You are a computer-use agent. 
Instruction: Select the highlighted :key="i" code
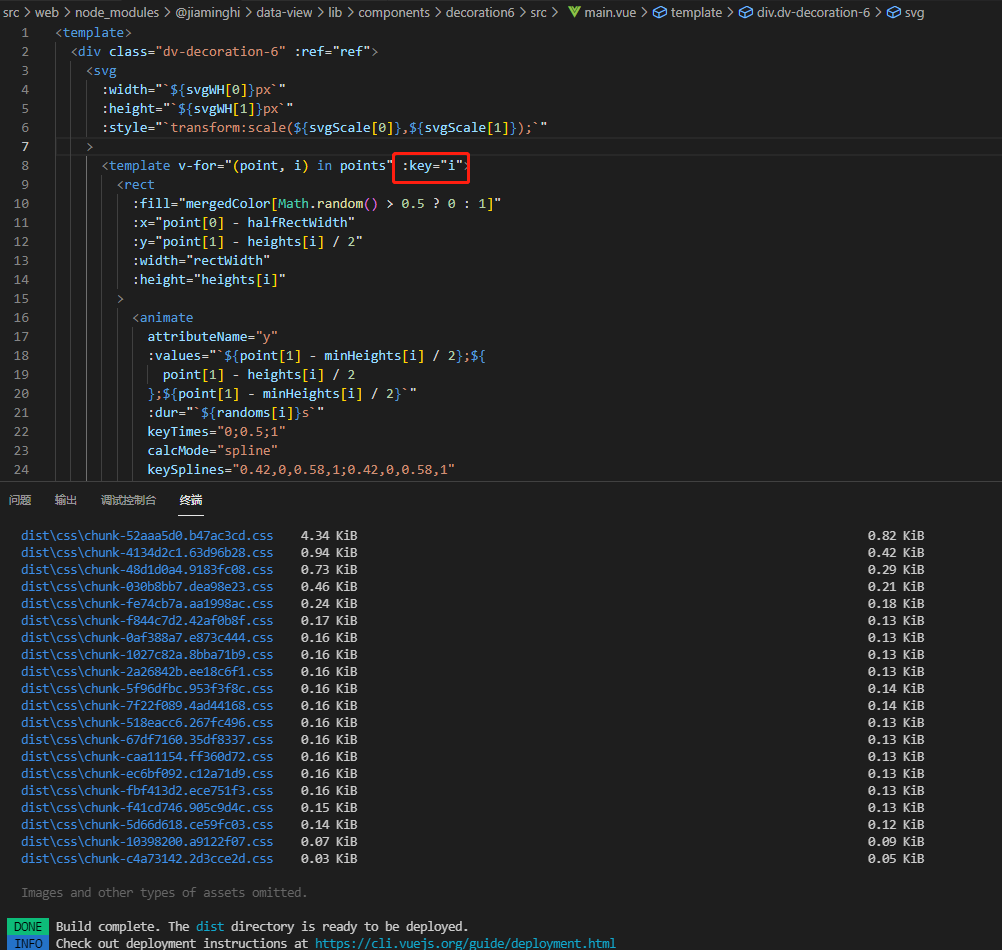tap(430, 165)
